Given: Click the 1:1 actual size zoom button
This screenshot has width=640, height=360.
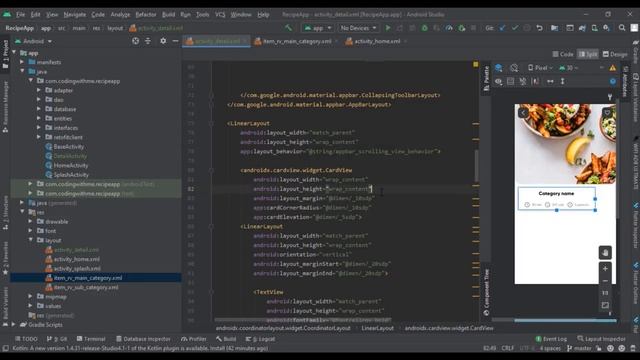Looking at the screenshot, I should click(x=605, y=293).
